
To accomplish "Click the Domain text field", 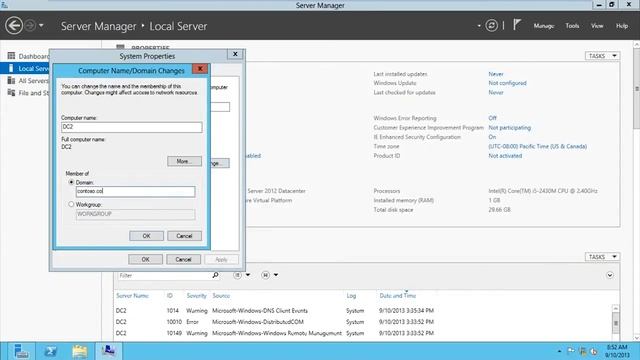I will pyautogui.click(x=136, y=191).
